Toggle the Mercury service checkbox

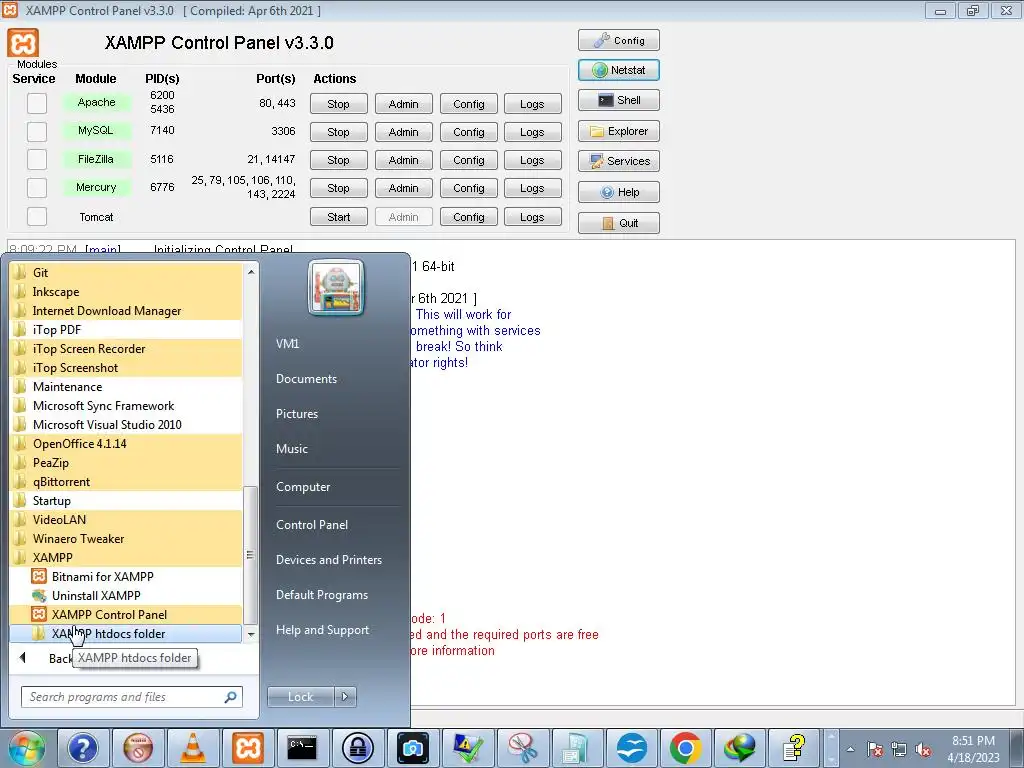[37, 188]
